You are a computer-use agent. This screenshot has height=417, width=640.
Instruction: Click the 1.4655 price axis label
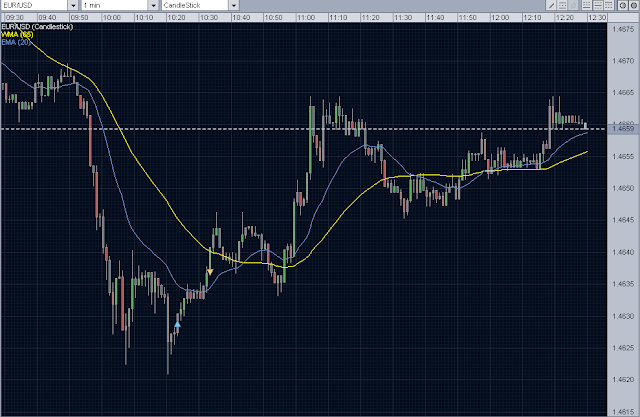[623, 157]
